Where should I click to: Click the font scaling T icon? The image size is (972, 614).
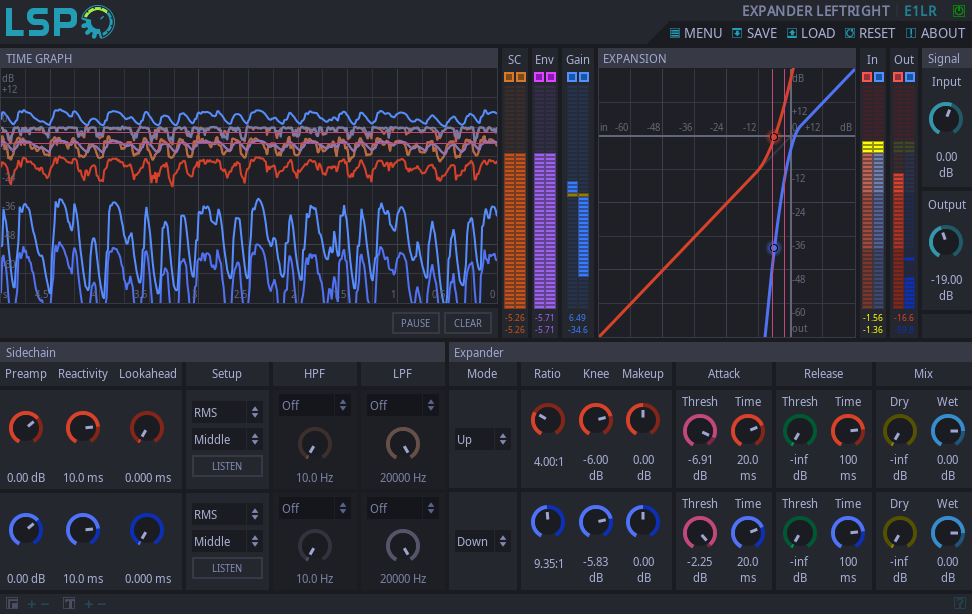click(x=69, y=603)
